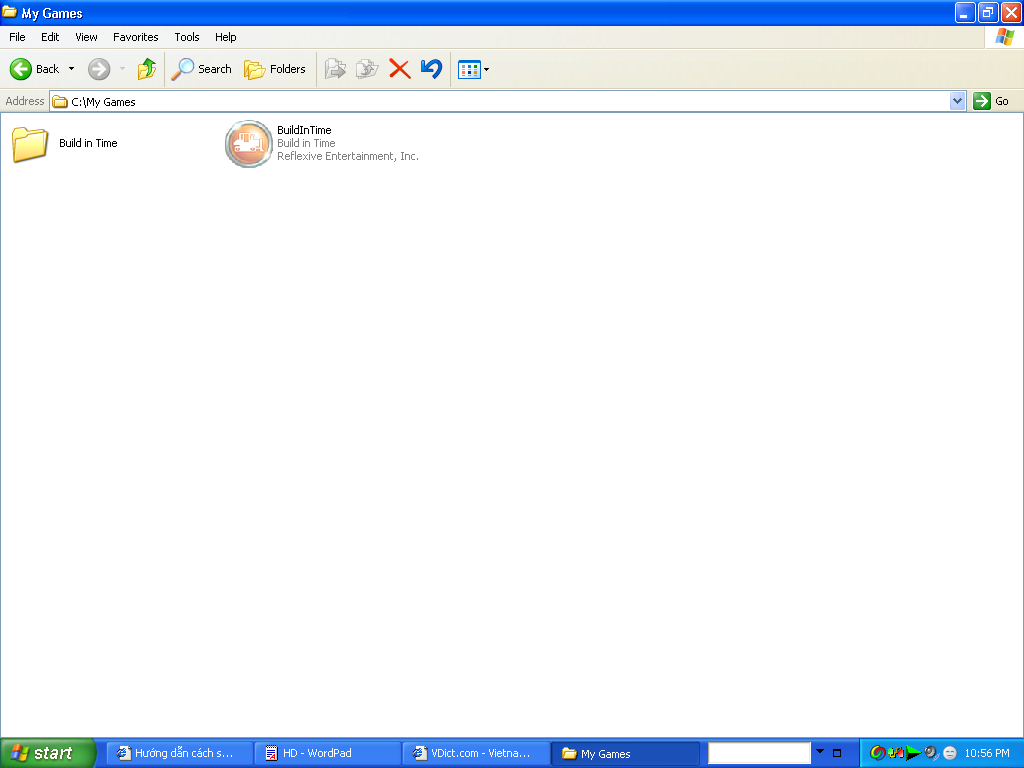
Task: Click the grayed Forward arrow button
Action: (x=99, y=69)
